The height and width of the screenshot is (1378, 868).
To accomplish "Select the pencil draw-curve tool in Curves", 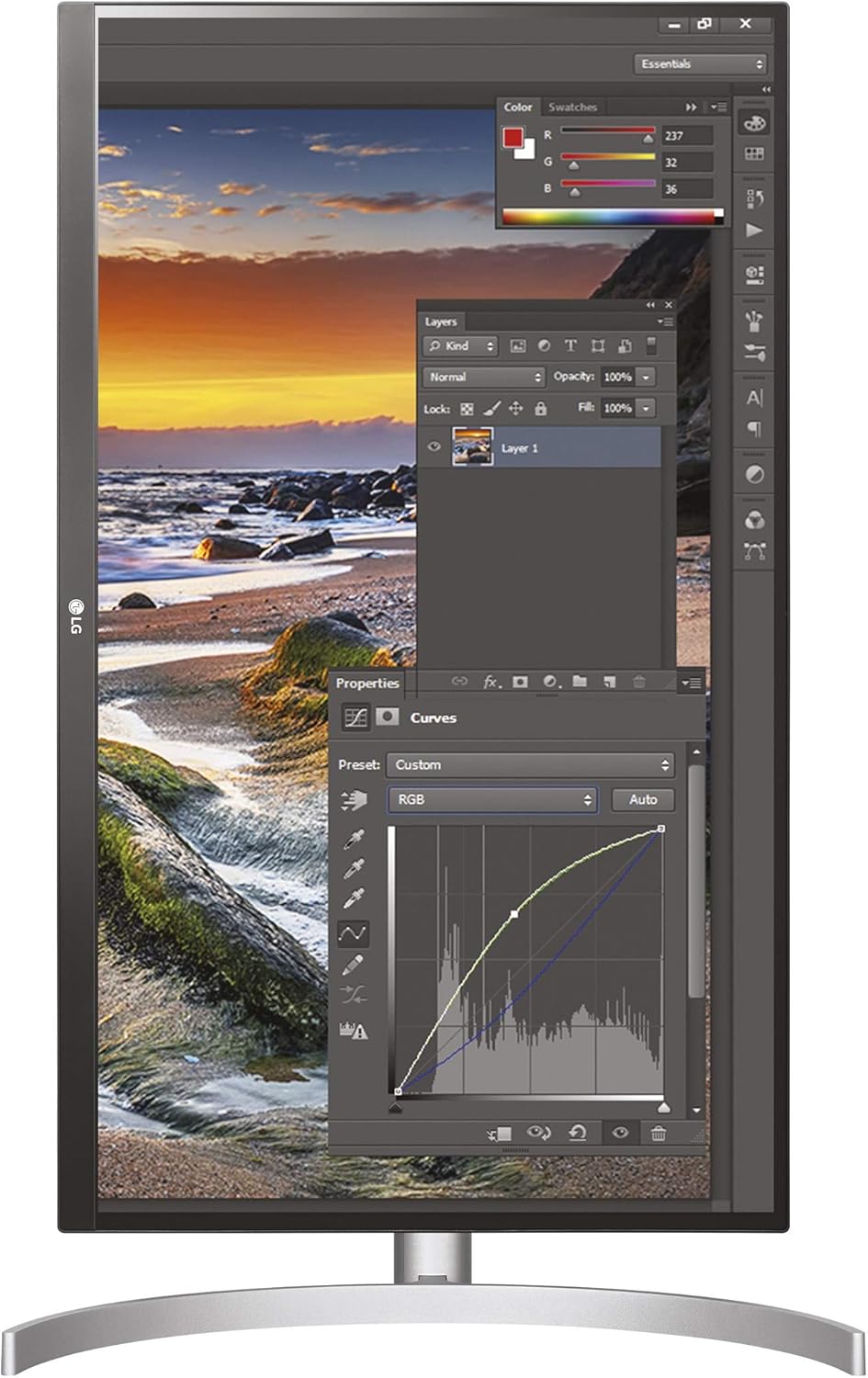I will coord(353,965).
